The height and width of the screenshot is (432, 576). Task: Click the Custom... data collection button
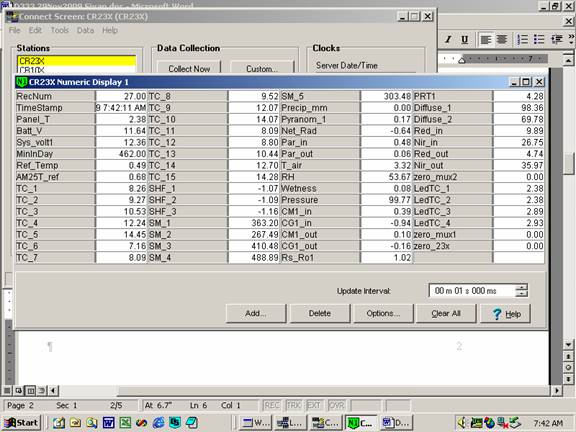point(262,68)
